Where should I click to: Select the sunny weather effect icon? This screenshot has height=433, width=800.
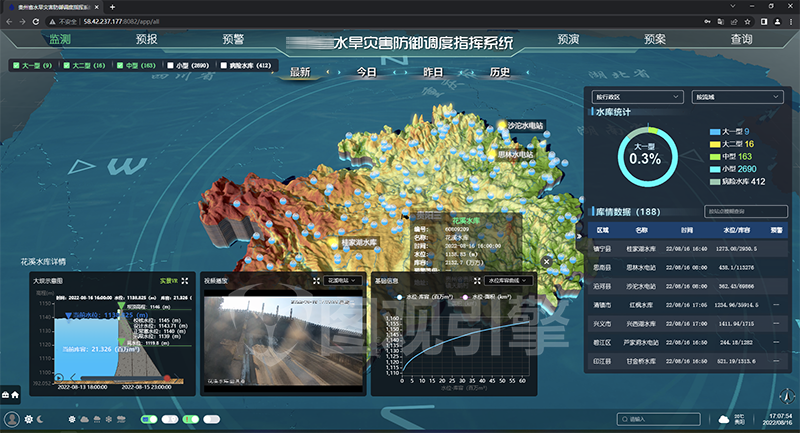[72, 419]
